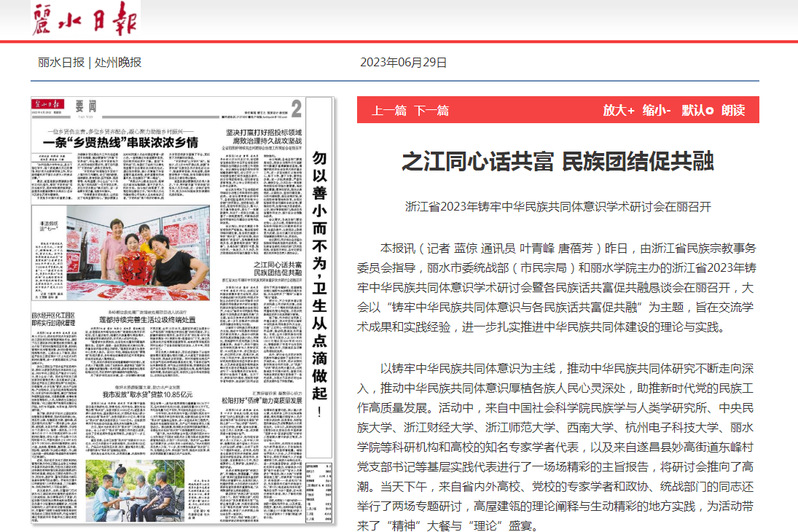The height and width of the screenshot is (532, 798).
Task: Switch to 丽水日报 edition
Action: (61, 62)
